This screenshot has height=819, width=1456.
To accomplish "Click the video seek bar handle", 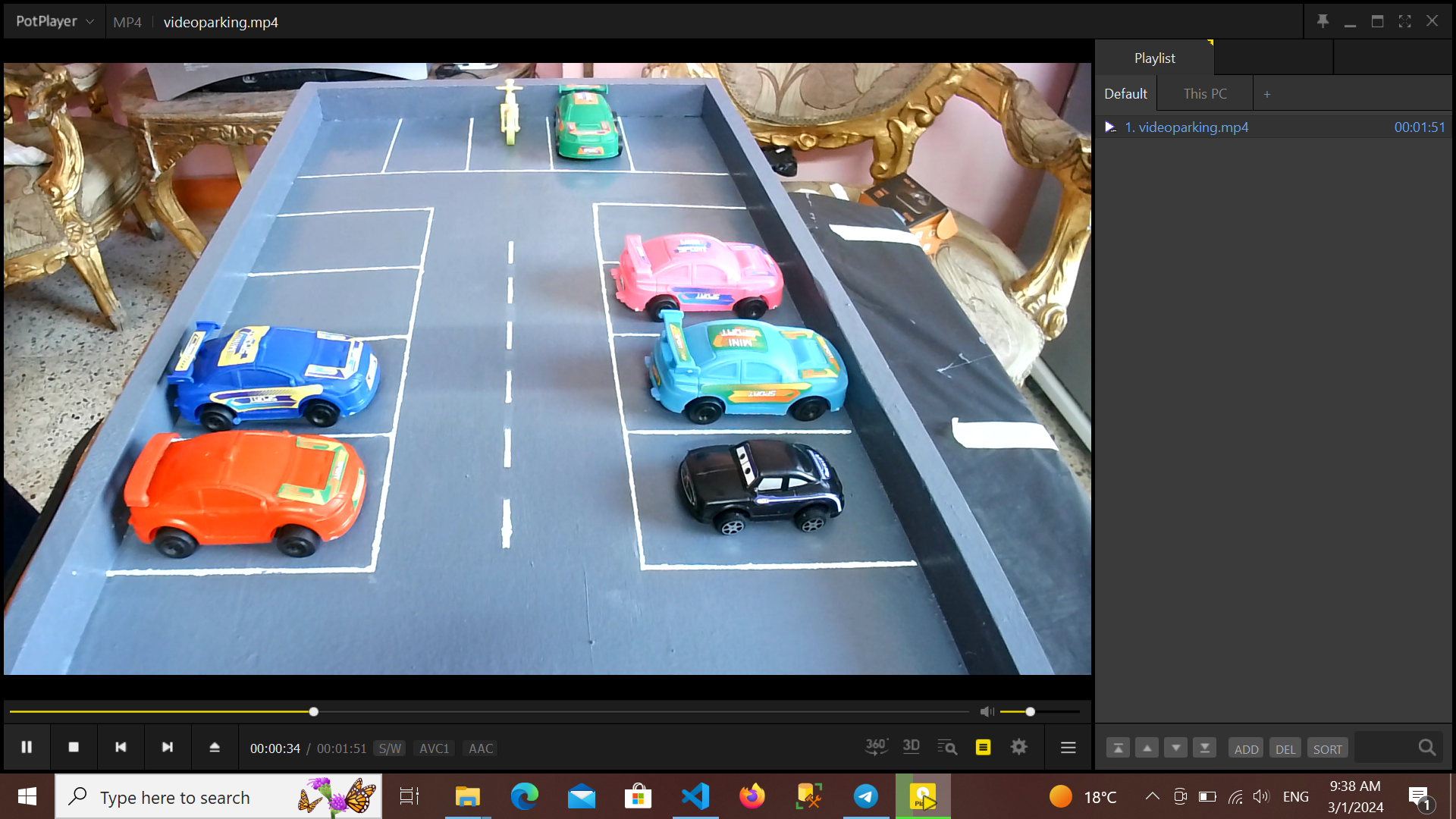I will 313,711.
